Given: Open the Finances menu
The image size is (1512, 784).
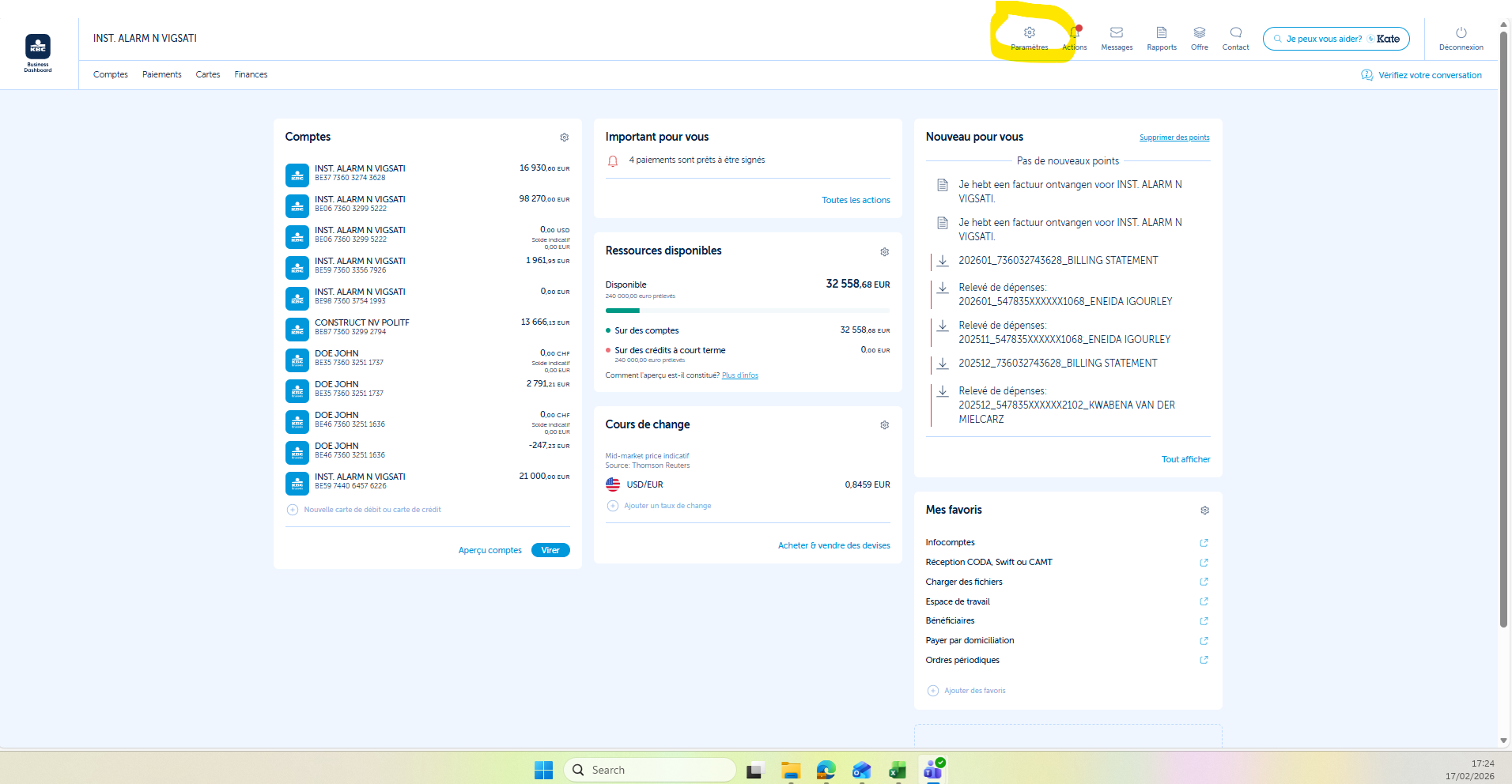Looking at the screenshot, I should pos(251,74).
